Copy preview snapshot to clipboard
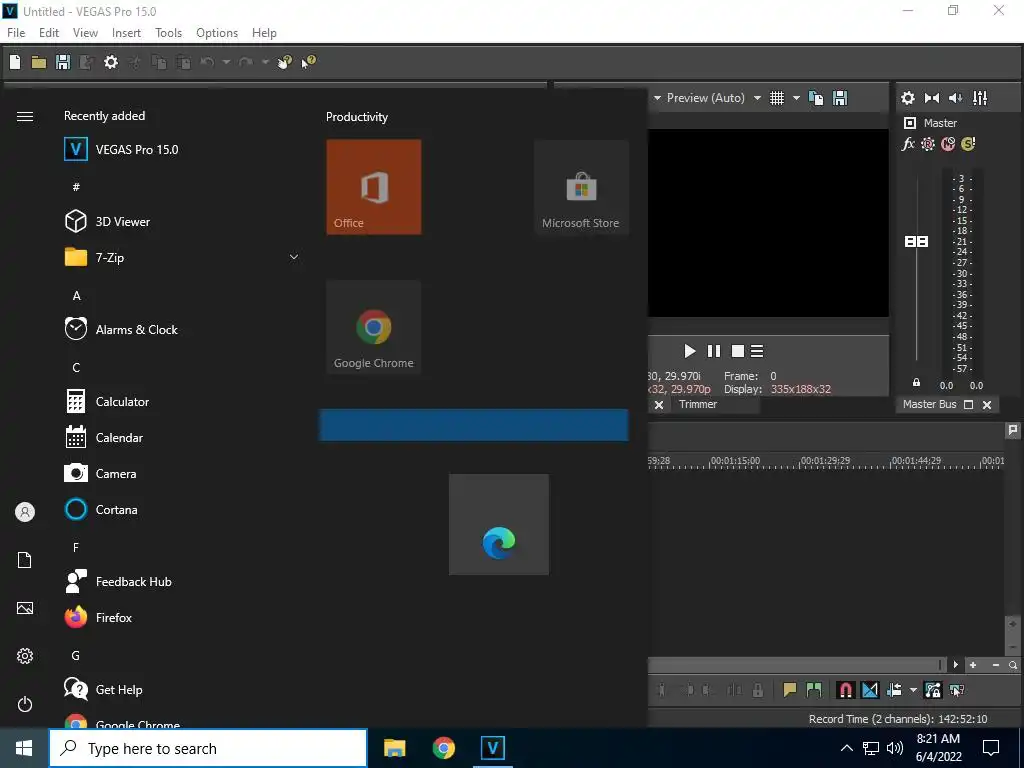 pos(816,98)
